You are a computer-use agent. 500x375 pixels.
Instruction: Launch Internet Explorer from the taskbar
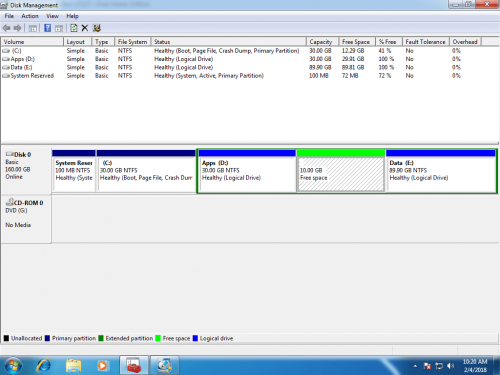[44, 365]
